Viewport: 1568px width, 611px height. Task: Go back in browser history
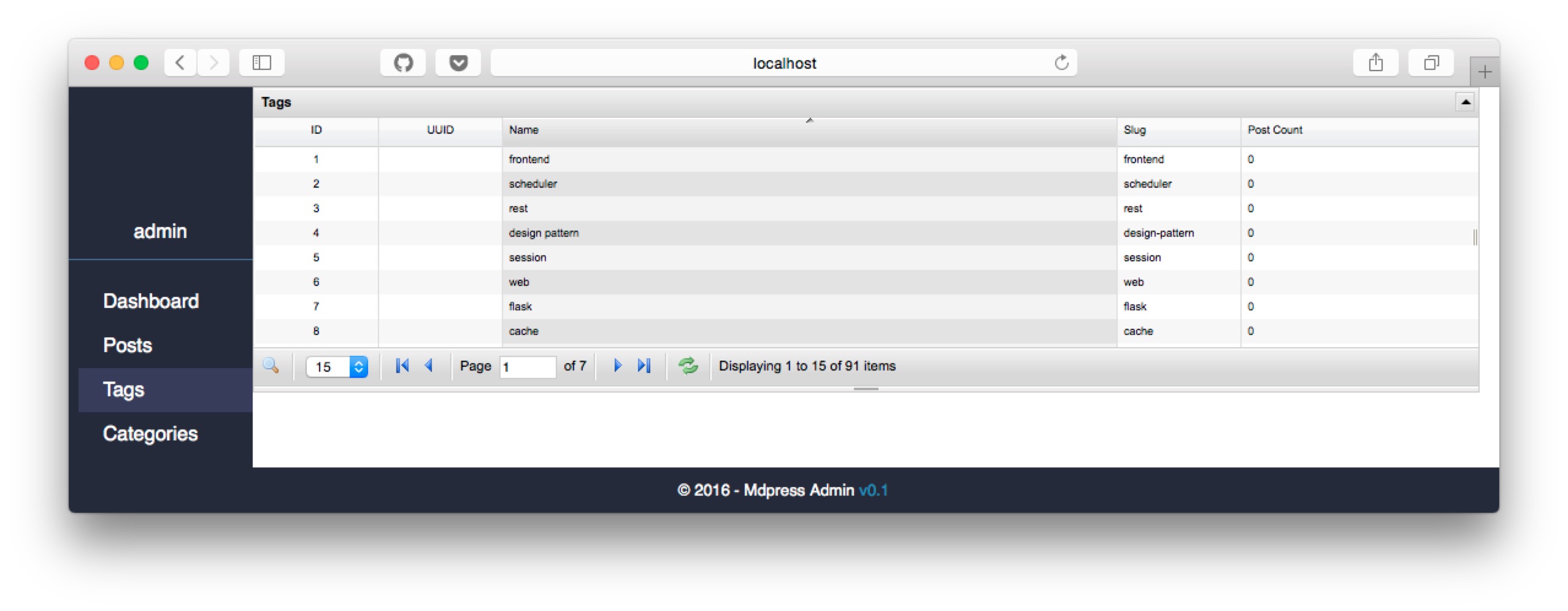coord(180,63)
